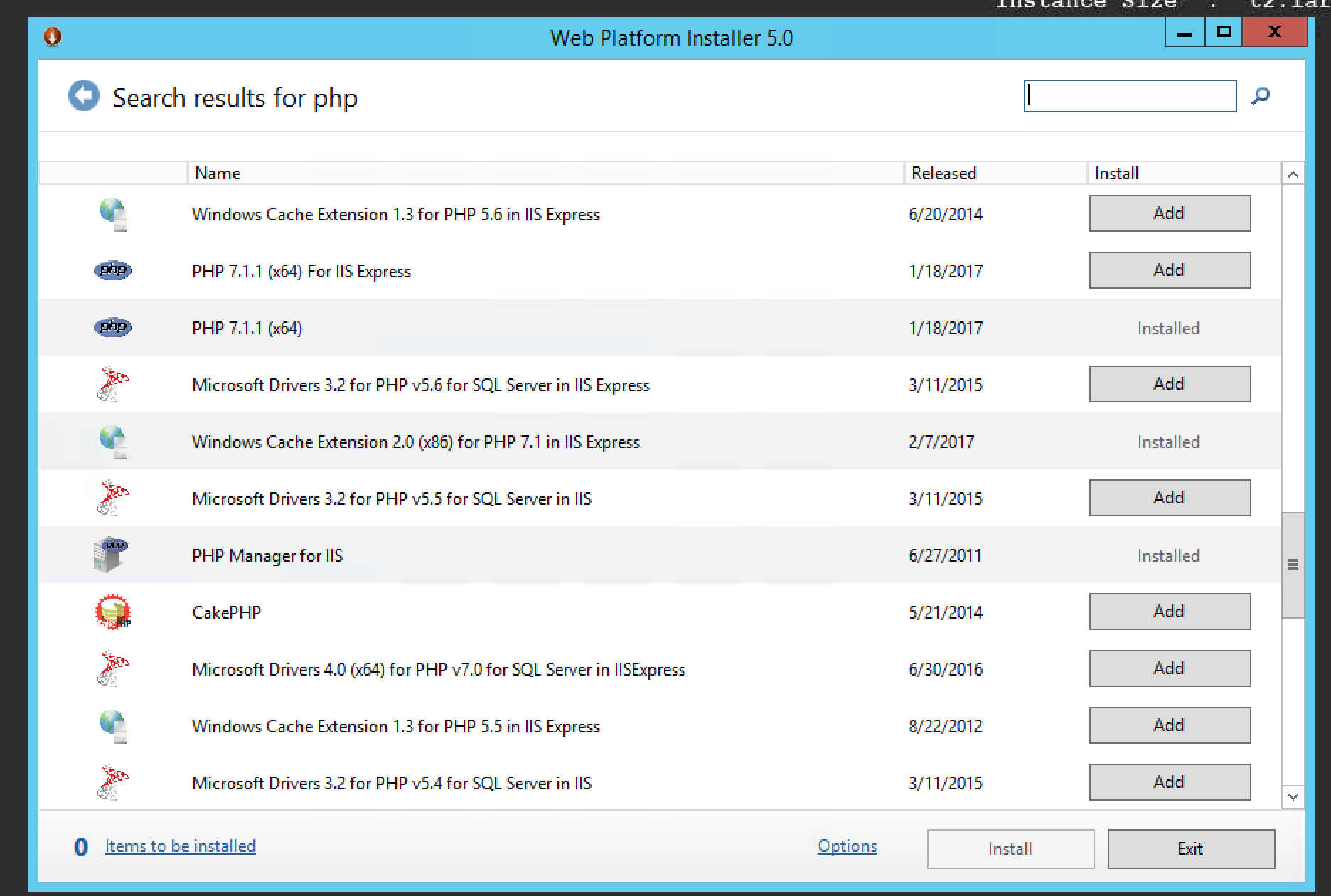Add PHP 7.1.1 (x64) For IIS Express
The image size is (1331, 896).
tap(1170, 270)
